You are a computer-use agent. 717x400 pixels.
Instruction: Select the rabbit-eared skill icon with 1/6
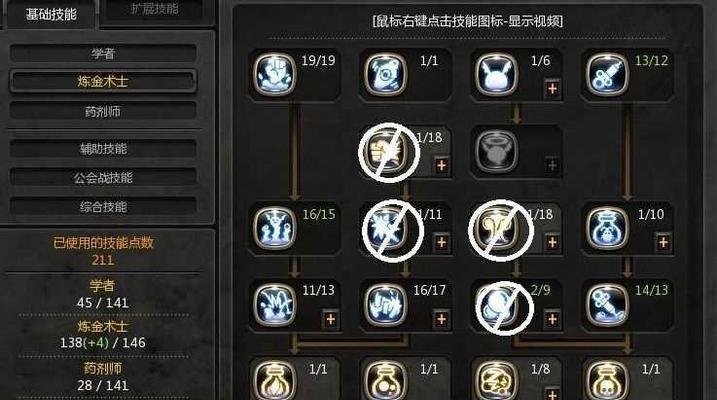(497, 74)
